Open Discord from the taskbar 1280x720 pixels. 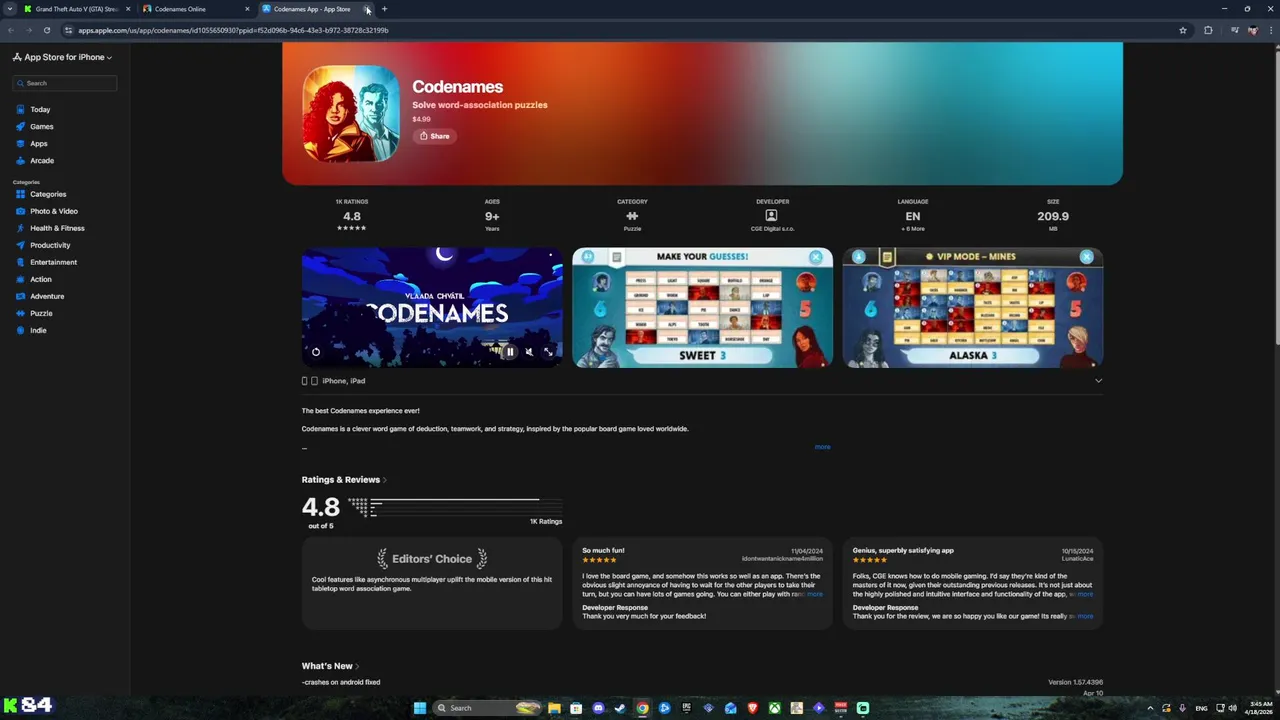pos(598,708)
